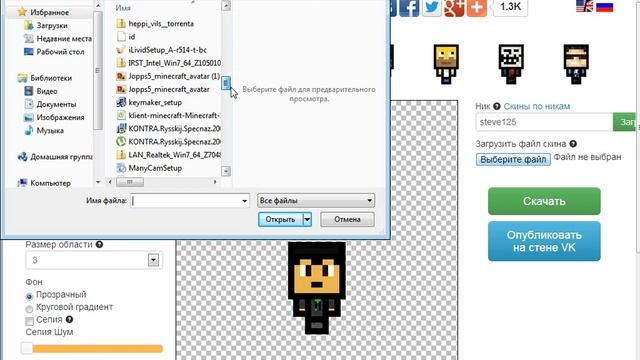This screenshot has width=640, height=360.
Task: Open help for Размер области
Action: pos(99,244)
